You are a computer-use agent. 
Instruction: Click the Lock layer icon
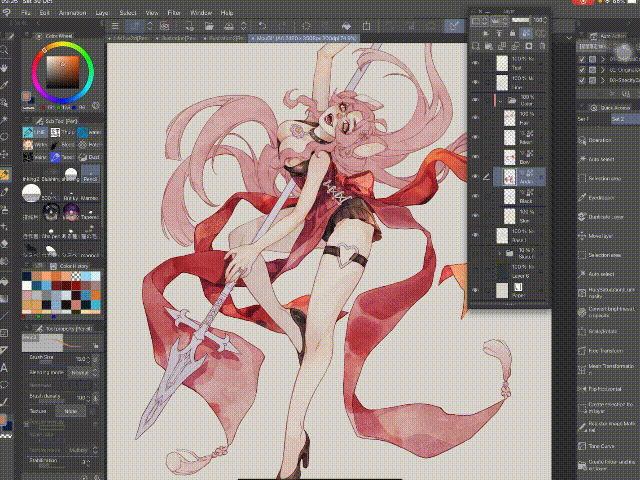tap(513, 33)
